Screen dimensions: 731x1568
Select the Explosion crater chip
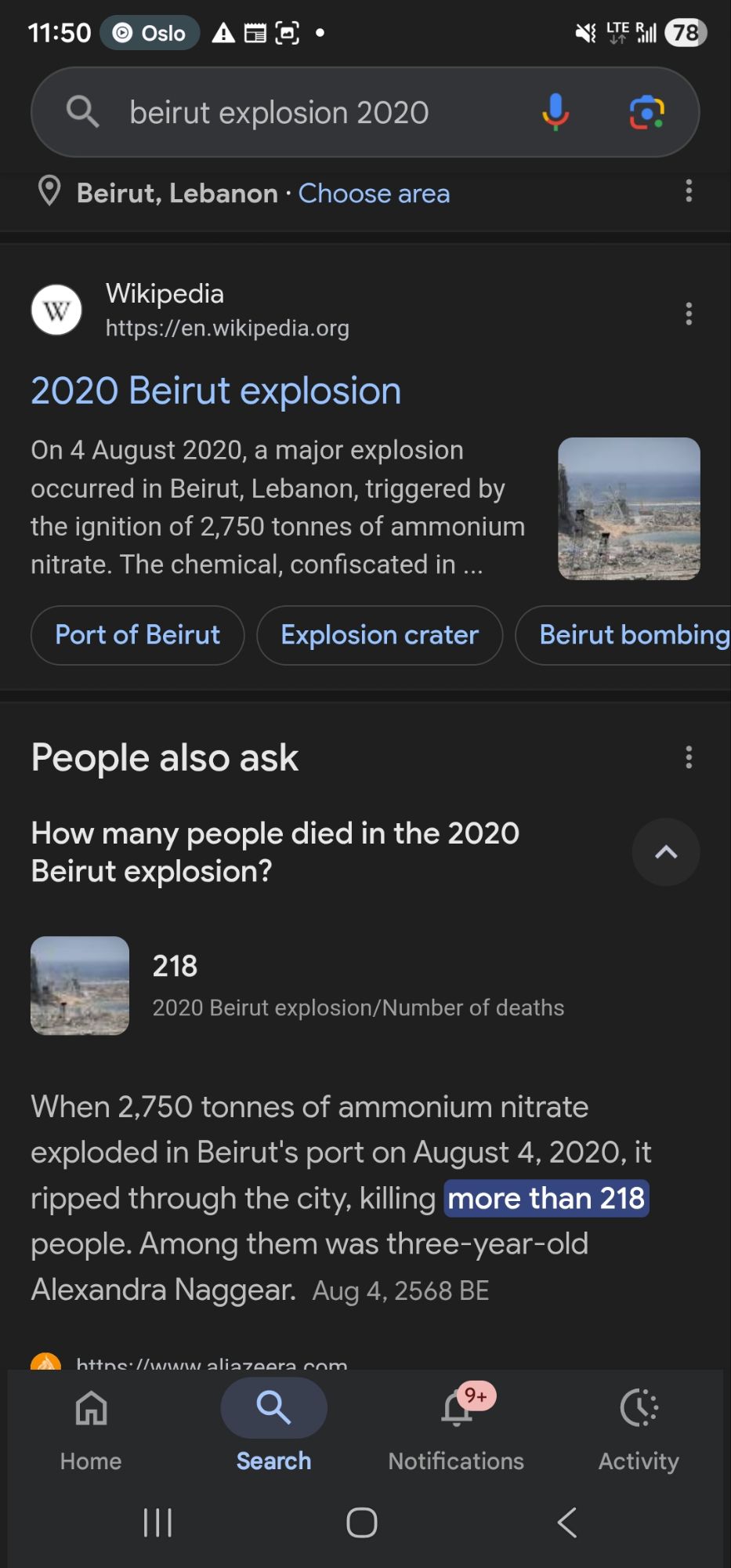tap(379, 635)
